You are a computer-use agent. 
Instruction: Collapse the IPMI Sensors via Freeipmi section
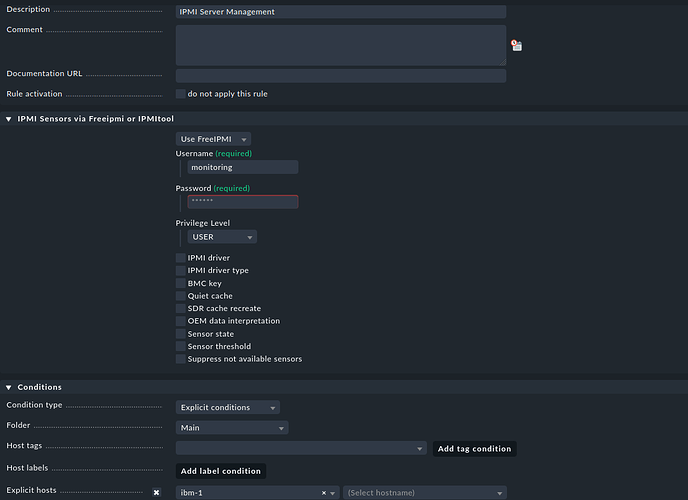(x=8, y=119)
